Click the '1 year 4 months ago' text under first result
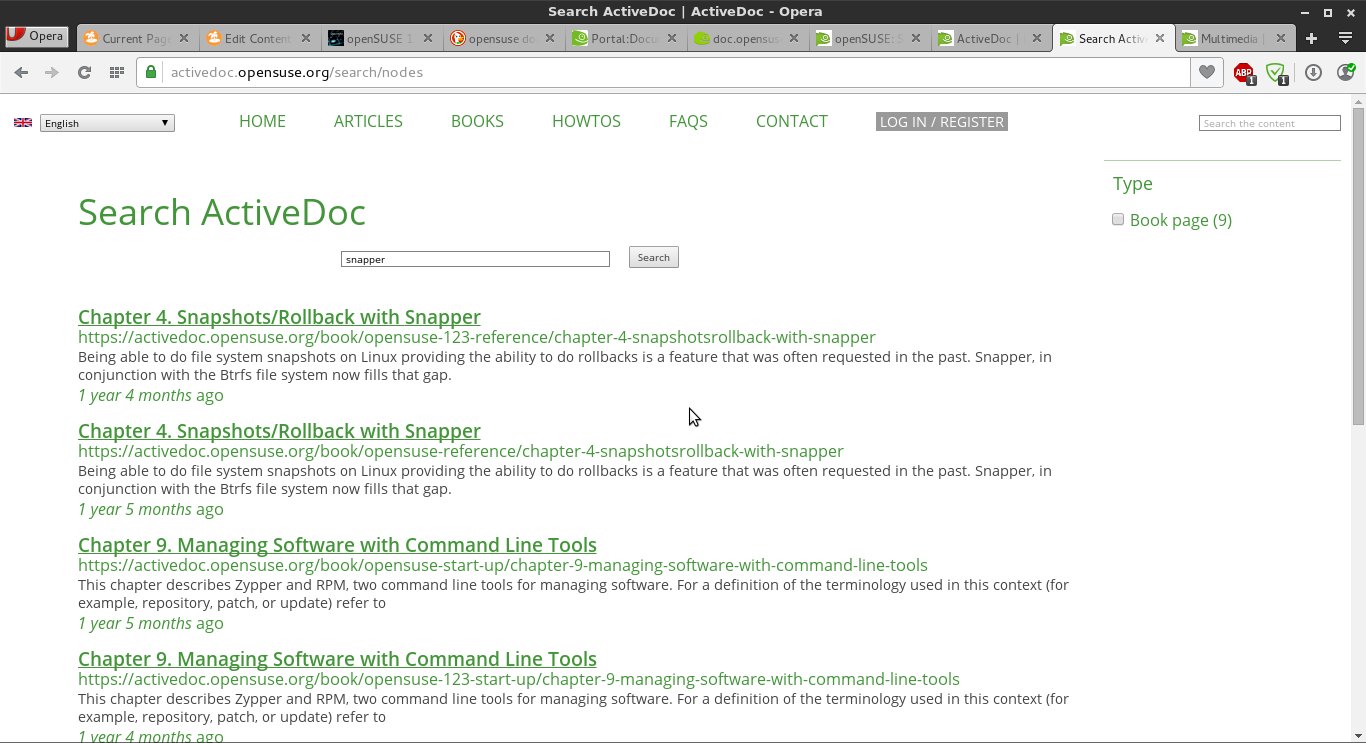Viewport: 1366px width, 743px height. pos(151,395)
